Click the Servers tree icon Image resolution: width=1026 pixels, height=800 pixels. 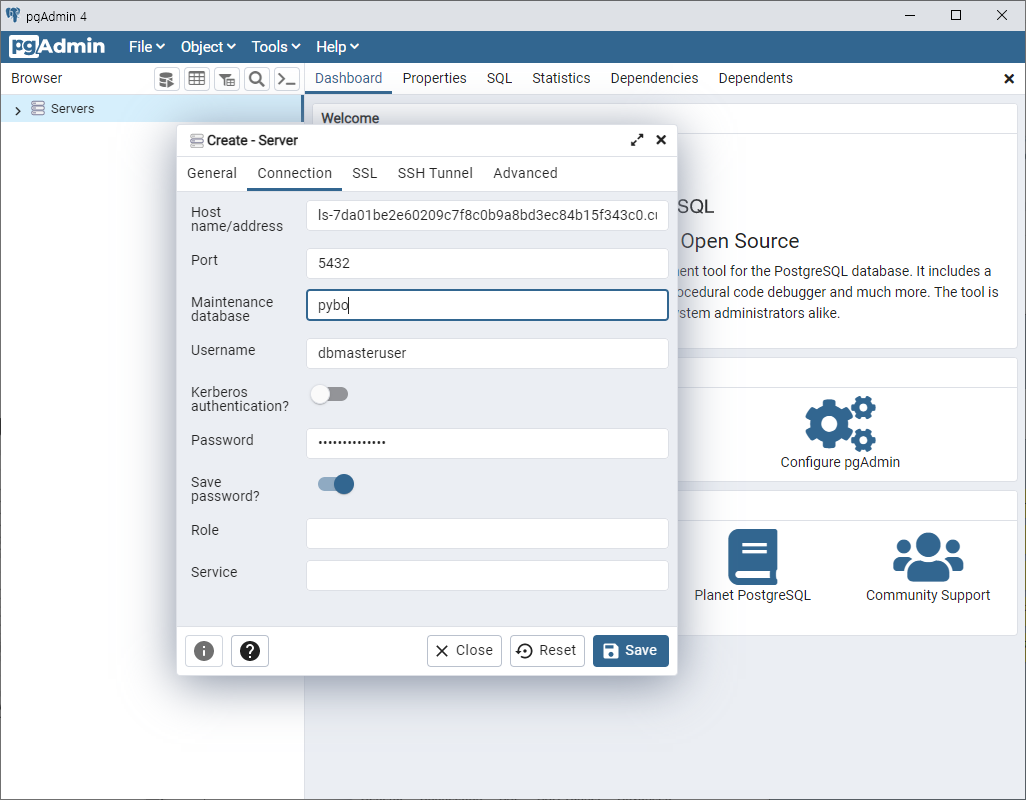[x=38, y=108]
